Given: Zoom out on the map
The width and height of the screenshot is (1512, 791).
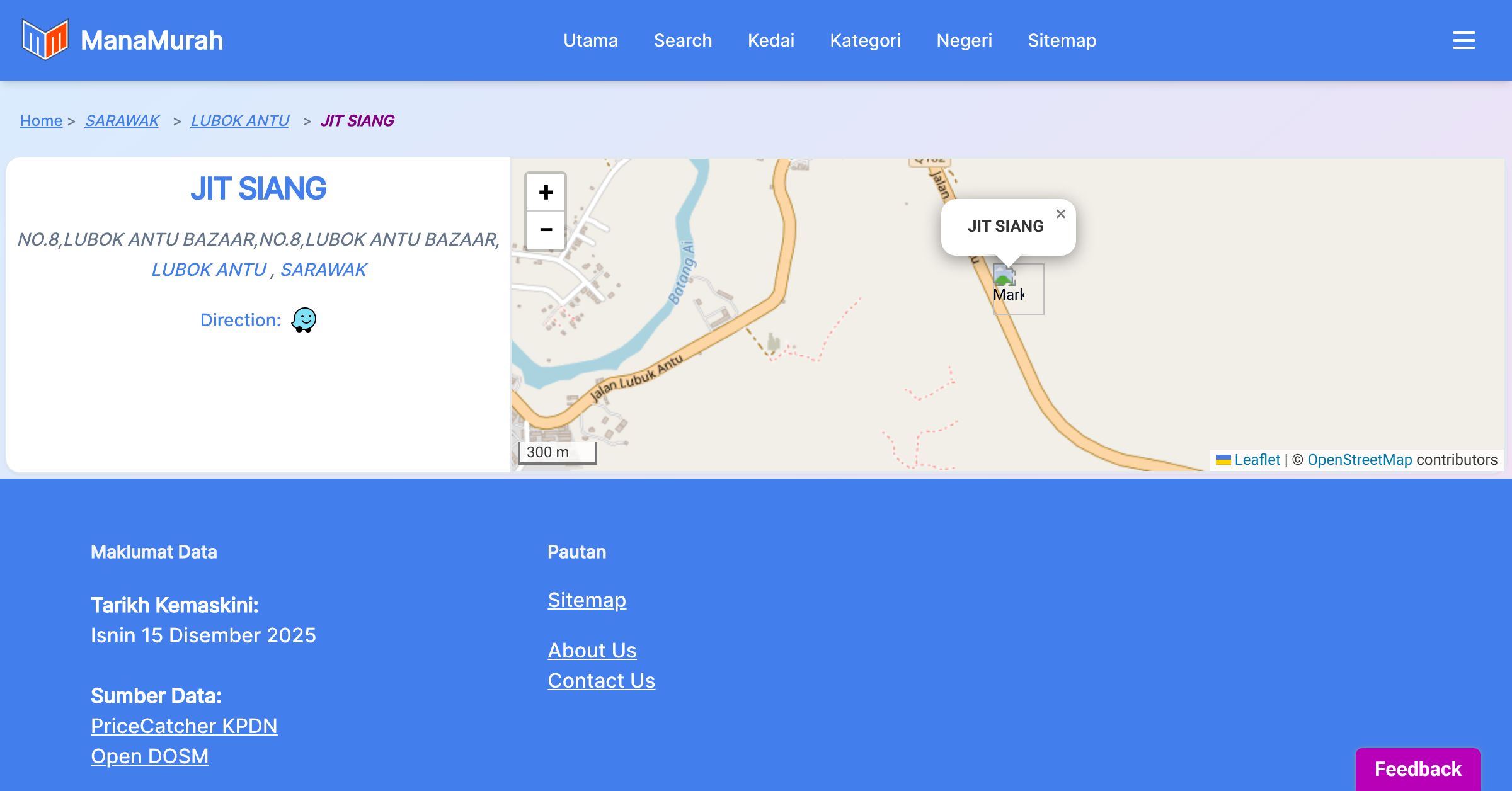Looking at the screenshot, I should click(546, 230).
